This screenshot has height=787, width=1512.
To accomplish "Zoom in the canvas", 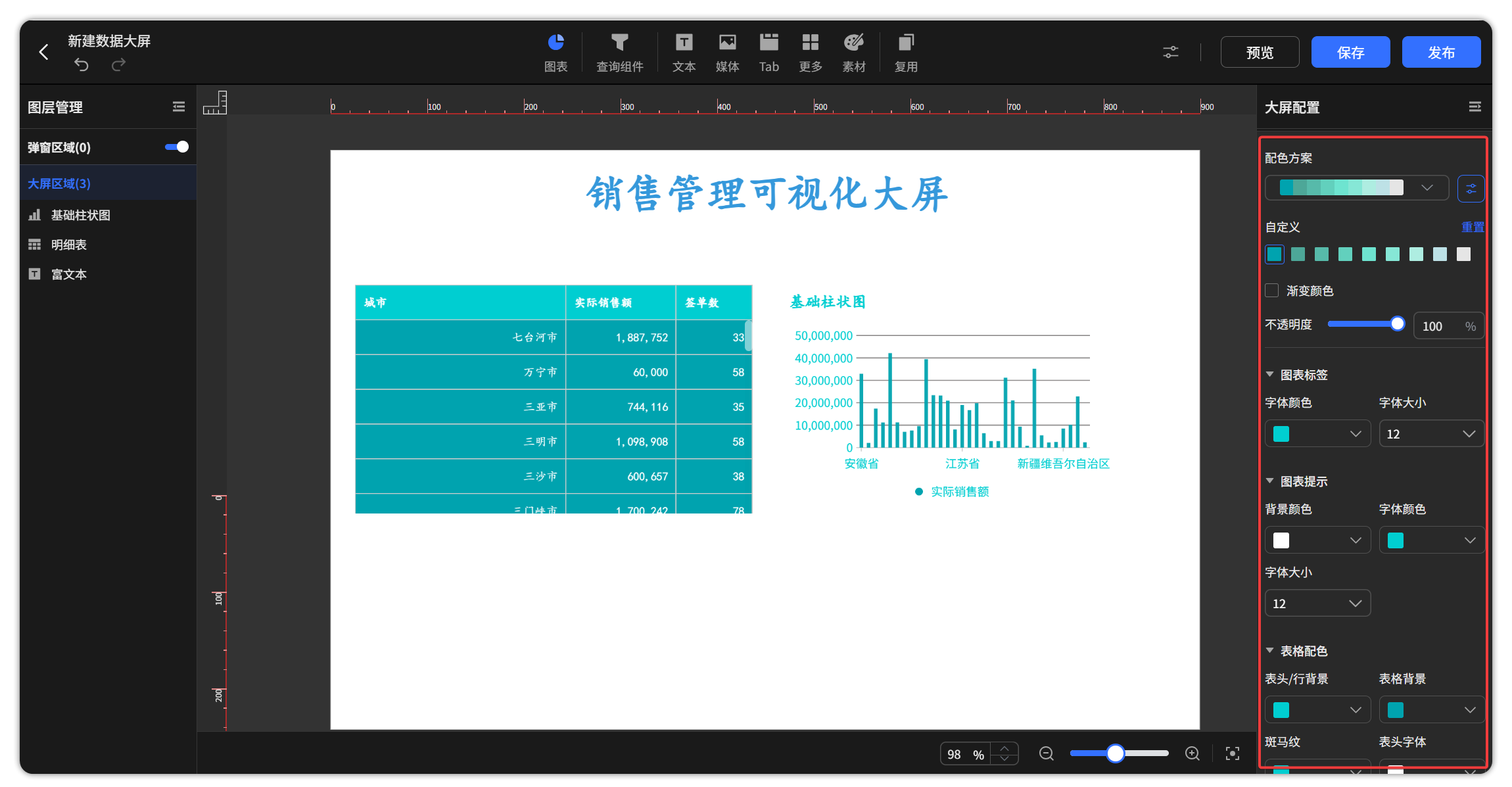I will 1193,753.
